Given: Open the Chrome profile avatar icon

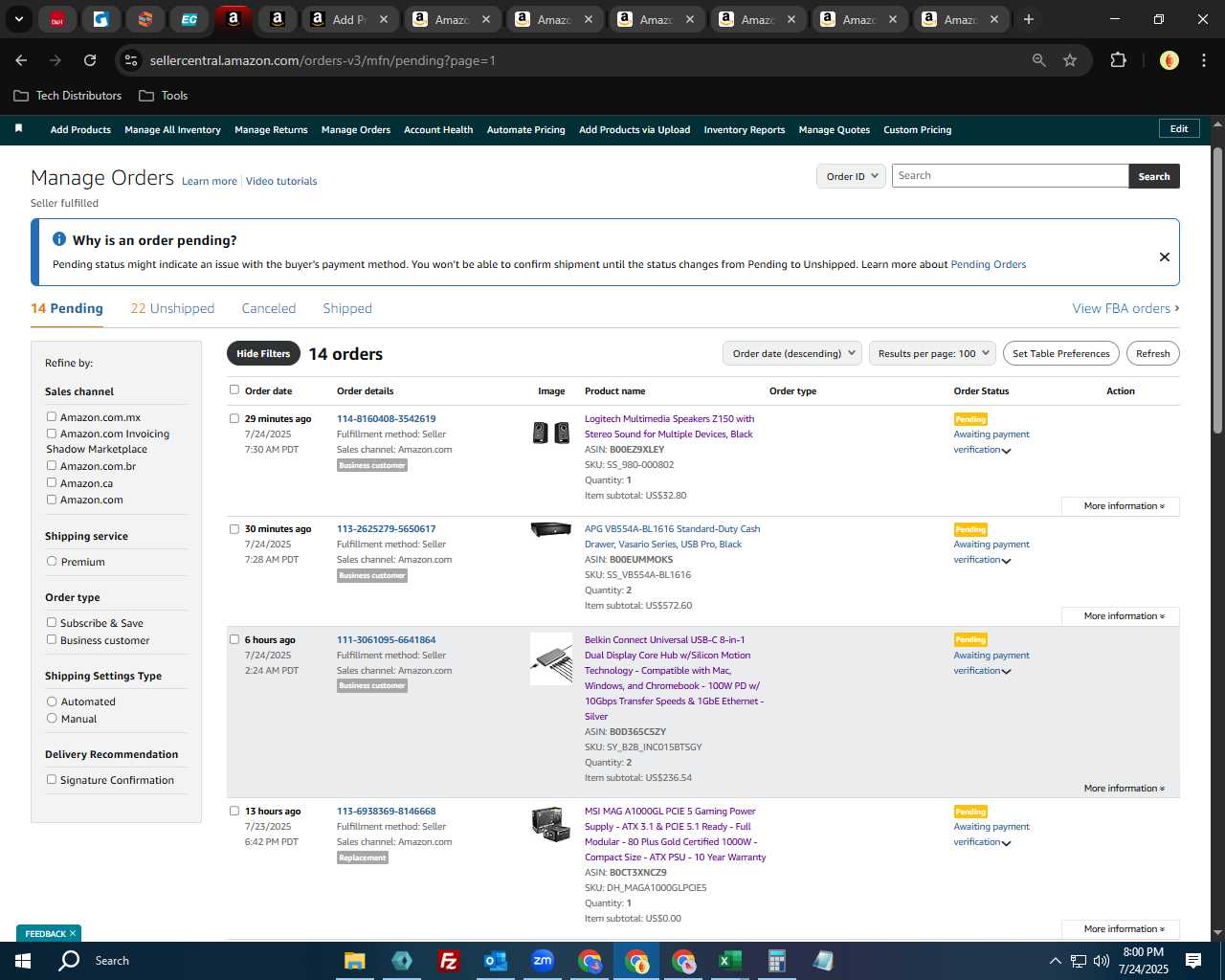Looking at the screenshot, I should click(x=1169, y=60).
